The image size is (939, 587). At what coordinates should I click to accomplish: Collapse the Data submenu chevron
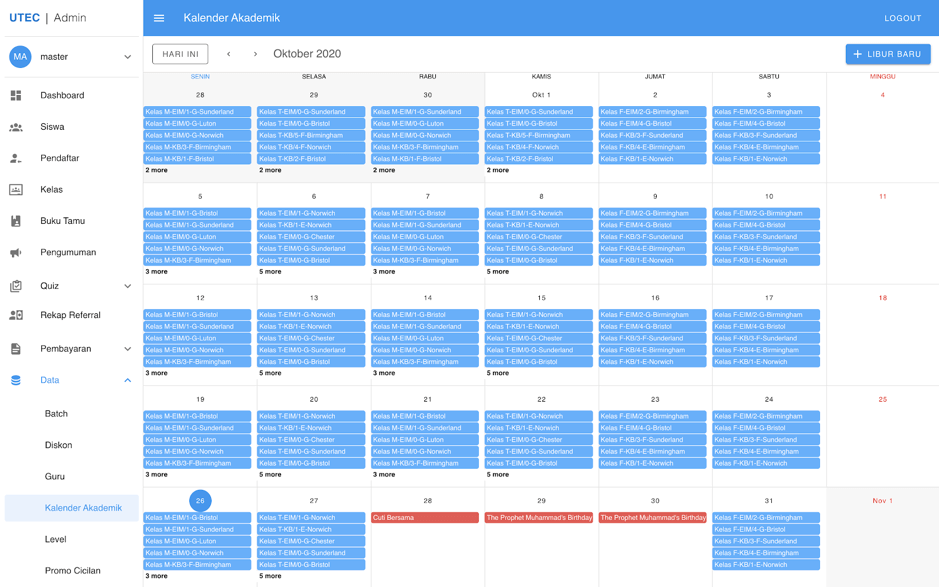pyautogui.click(x=127, y=380)
